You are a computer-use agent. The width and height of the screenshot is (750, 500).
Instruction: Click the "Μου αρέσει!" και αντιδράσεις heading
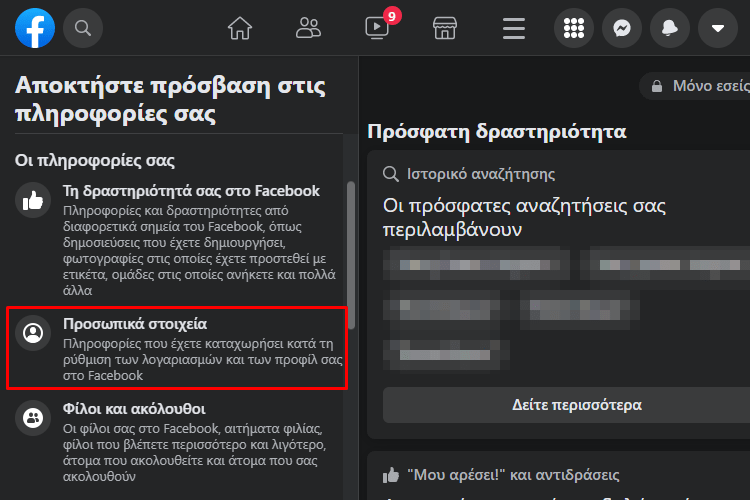[513, 475]
